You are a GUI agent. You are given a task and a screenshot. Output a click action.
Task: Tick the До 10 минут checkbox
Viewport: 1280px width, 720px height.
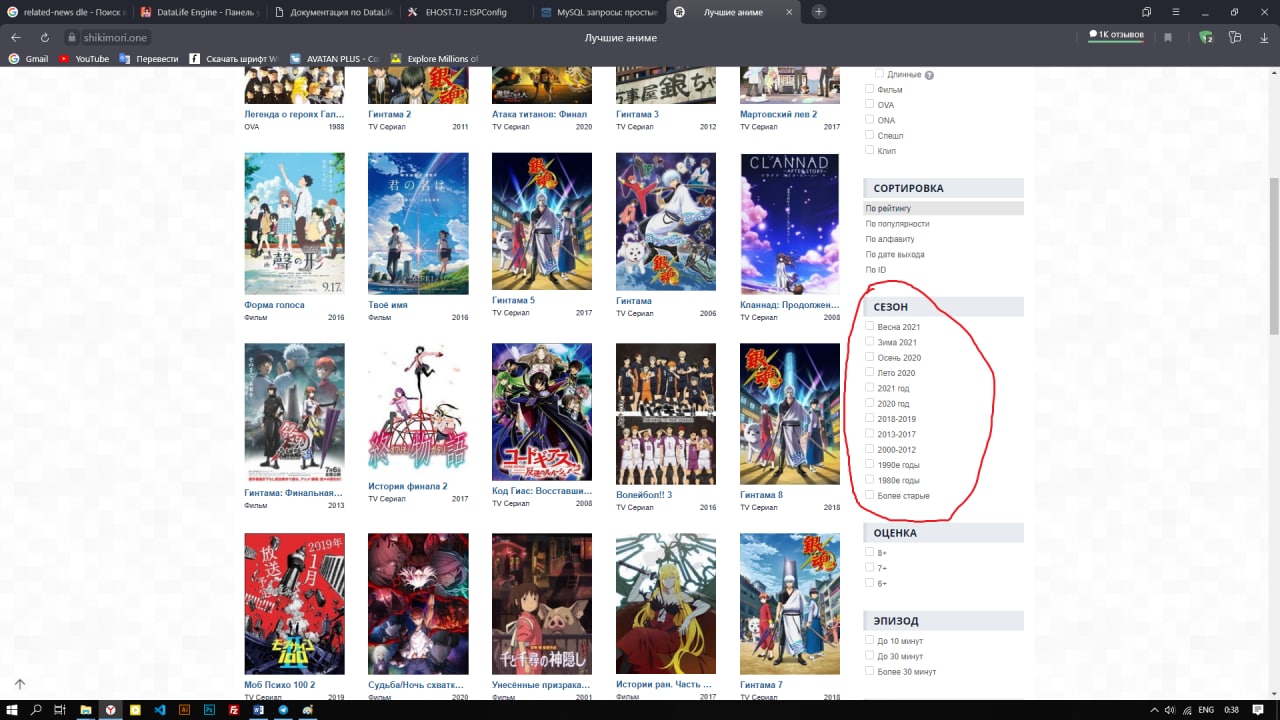870,640
